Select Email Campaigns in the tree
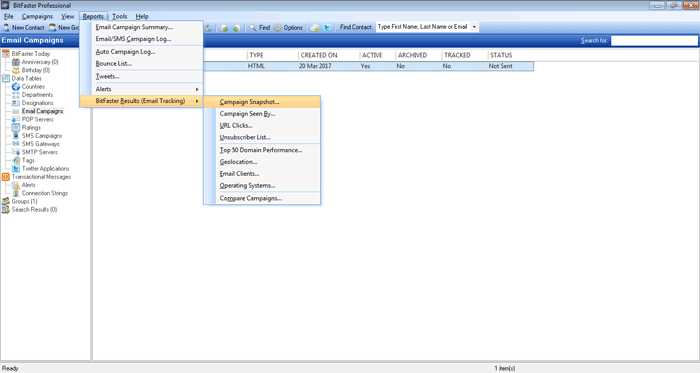 [42, 111]
